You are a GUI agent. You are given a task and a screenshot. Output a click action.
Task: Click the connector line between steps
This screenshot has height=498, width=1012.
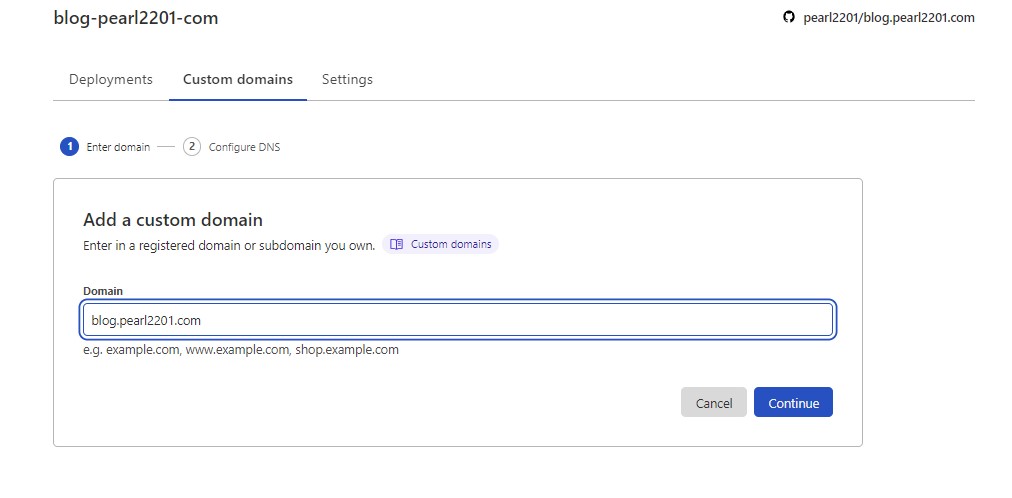point(166,147)
